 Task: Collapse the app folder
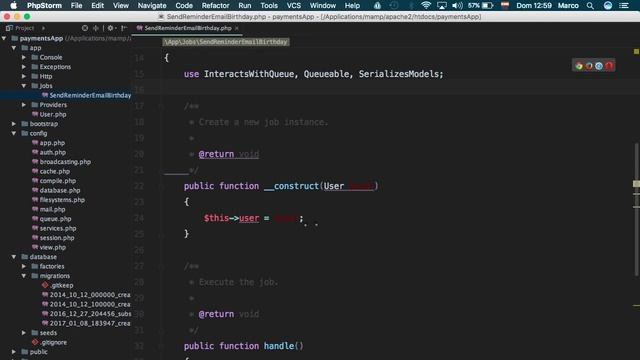[14, 48]
